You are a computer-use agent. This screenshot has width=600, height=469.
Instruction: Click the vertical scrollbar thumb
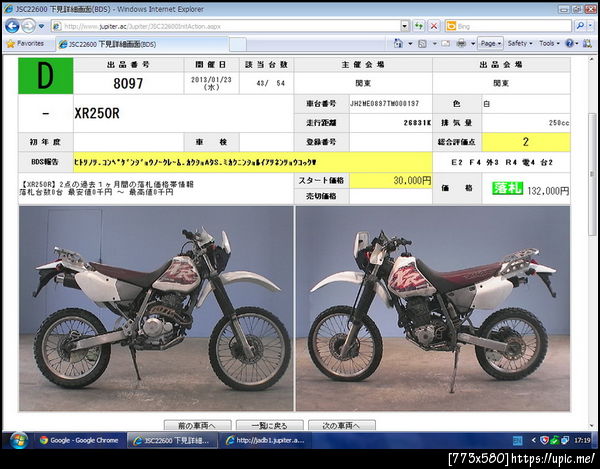[x=592, y=174]
